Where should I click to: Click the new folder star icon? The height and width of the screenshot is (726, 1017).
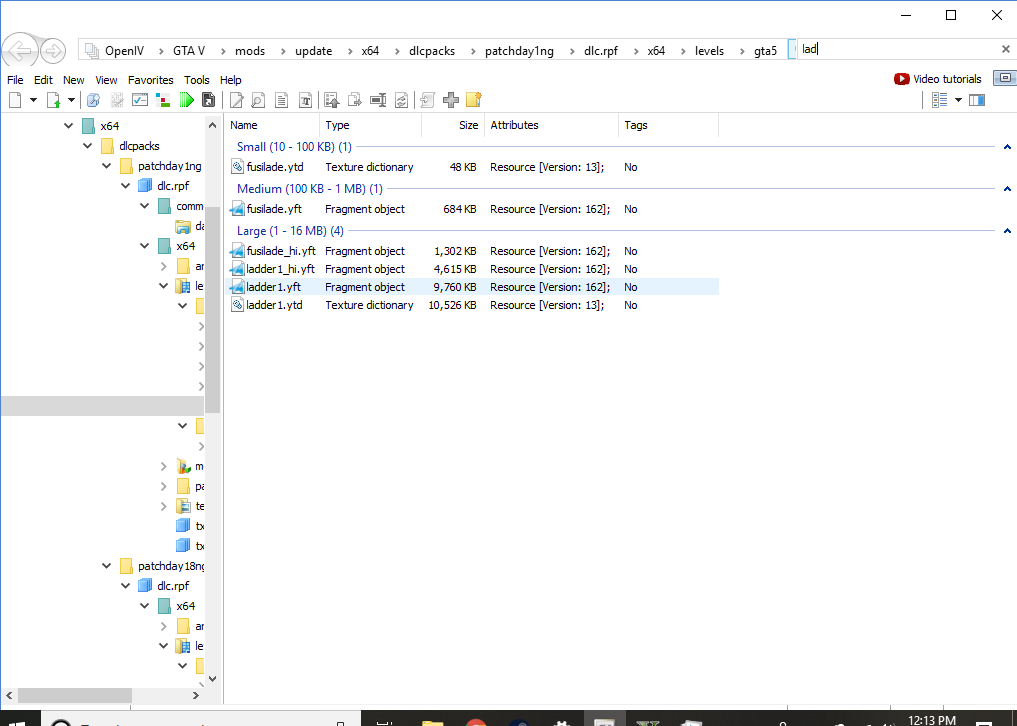(474, 99)
